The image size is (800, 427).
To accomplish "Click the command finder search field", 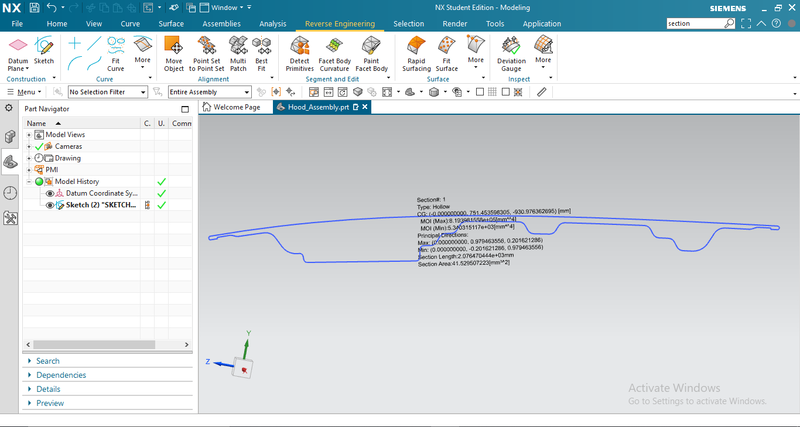I will tap(695, 23).
